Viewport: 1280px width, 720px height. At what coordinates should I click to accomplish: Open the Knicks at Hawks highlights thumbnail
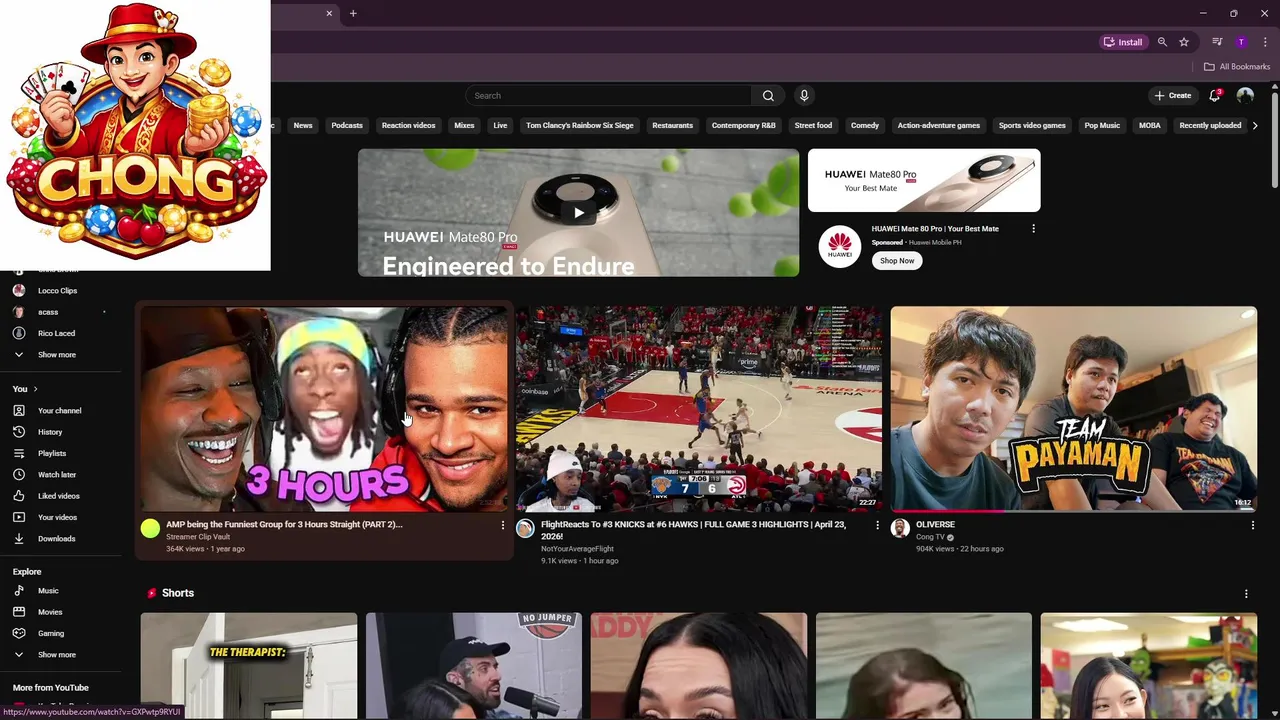(x=699, y=409)
